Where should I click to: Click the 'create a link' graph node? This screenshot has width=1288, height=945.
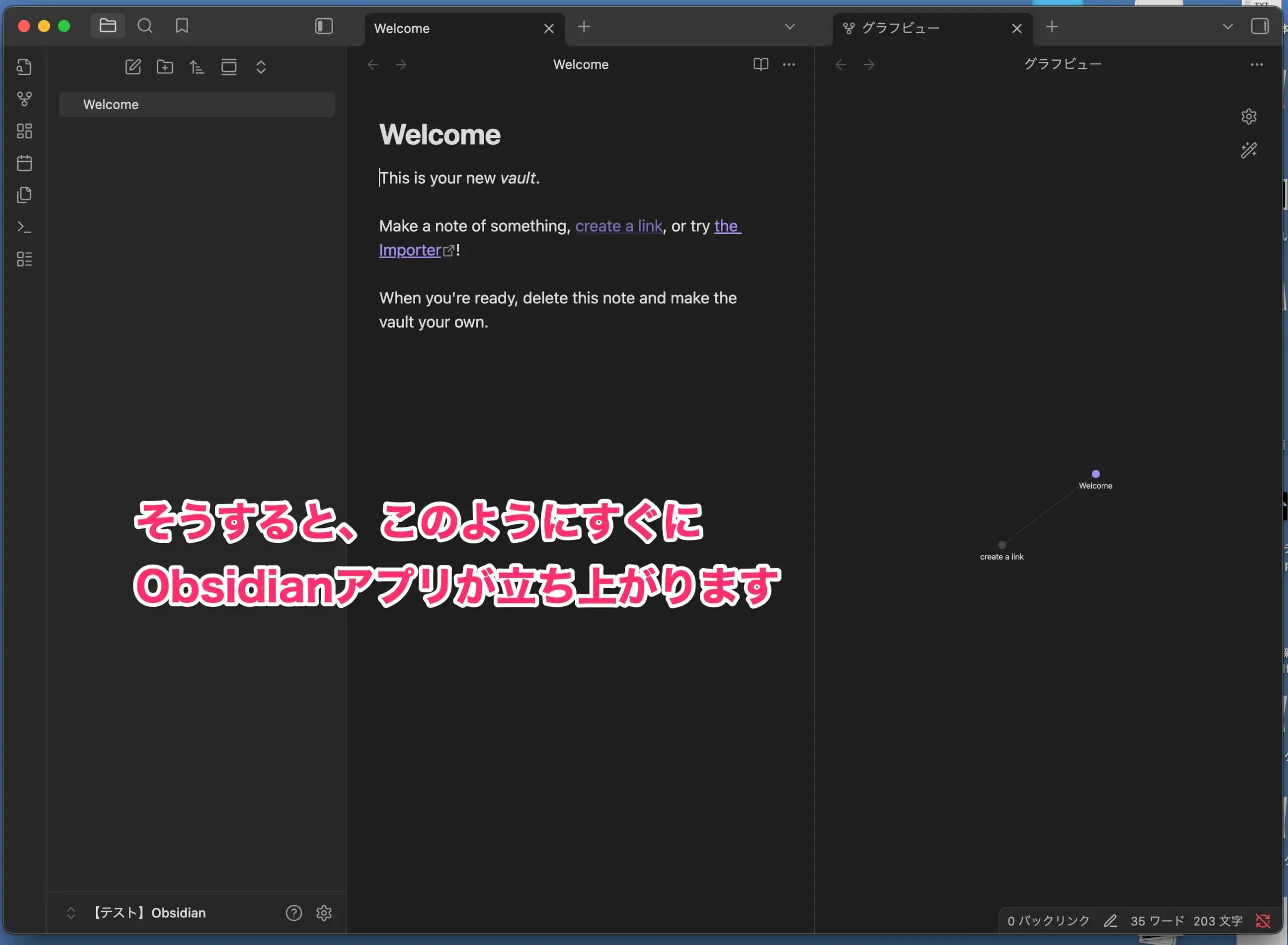click(x=1001, y=545)
